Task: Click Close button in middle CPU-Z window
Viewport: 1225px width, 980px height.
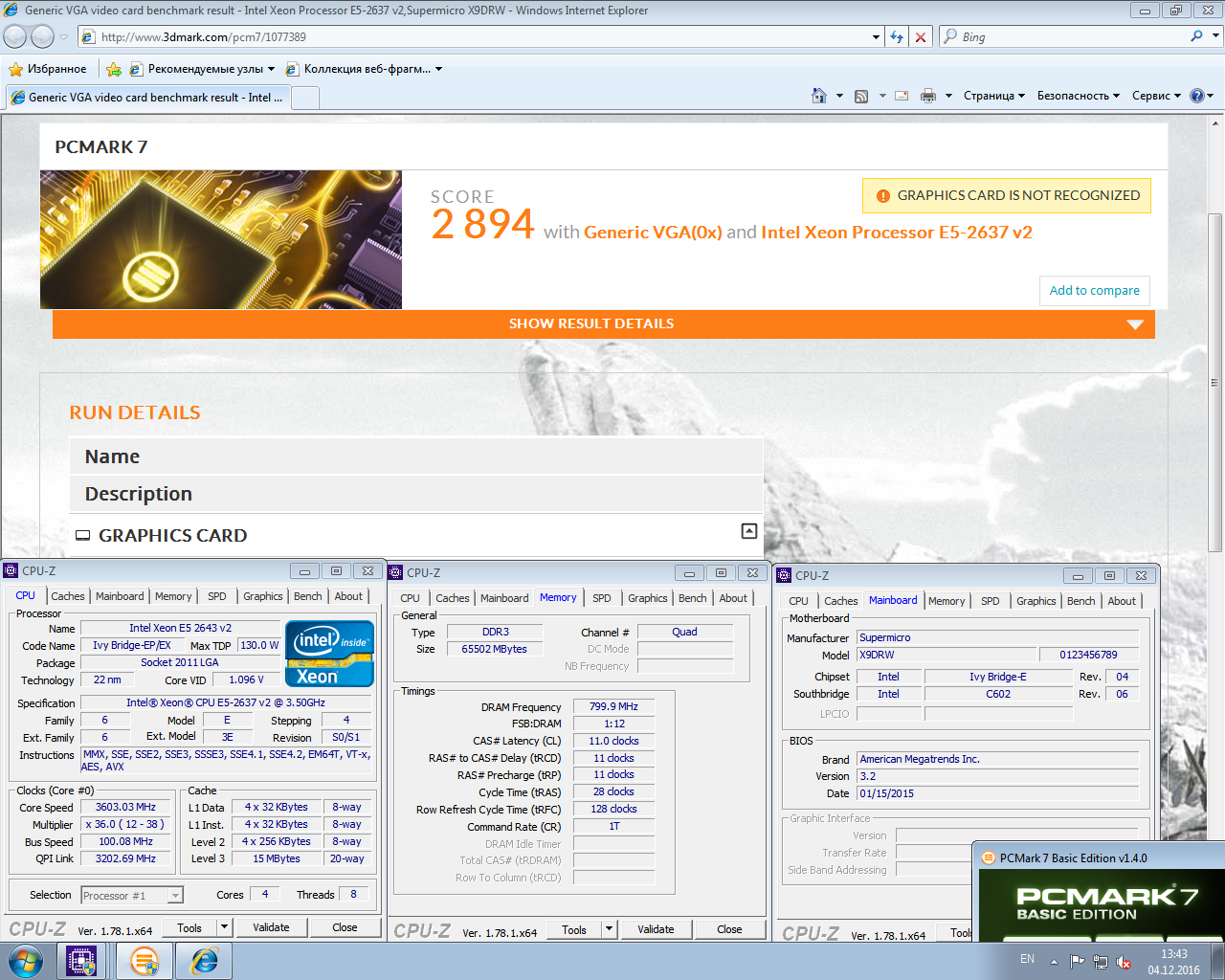Action: (729, 929)
